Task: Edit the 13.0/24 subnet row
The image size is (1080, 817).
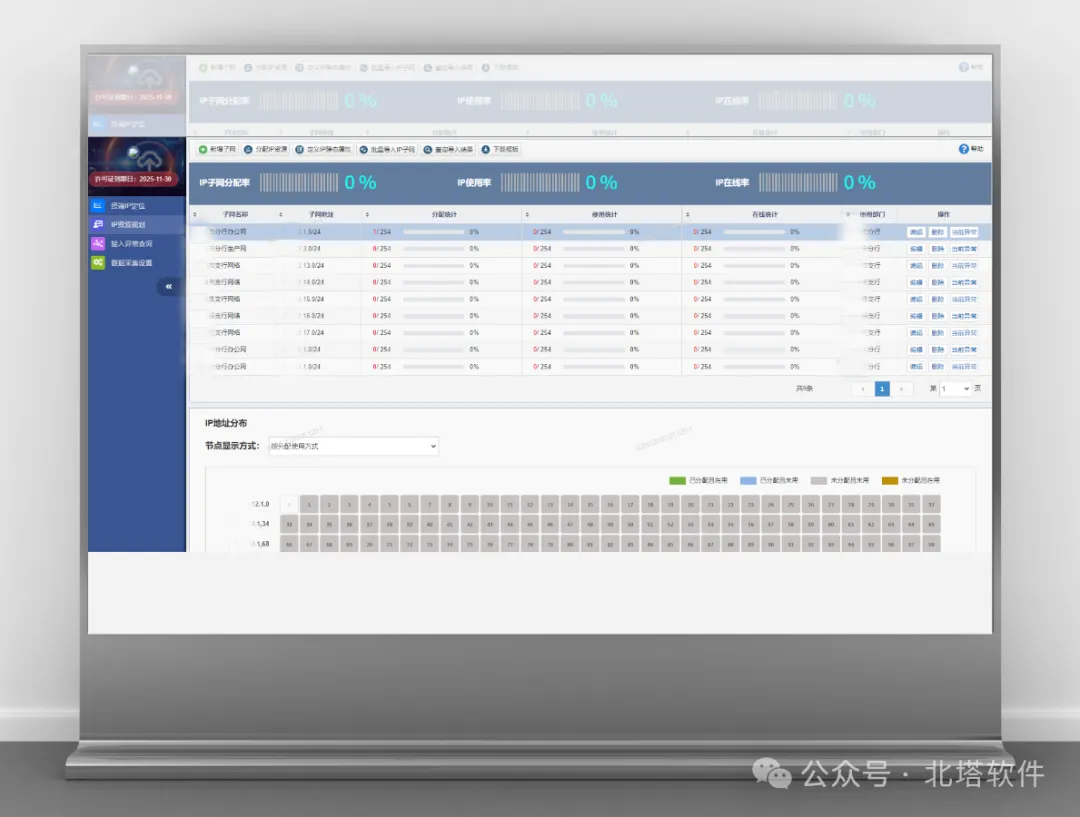Action: tap(916, 265)
